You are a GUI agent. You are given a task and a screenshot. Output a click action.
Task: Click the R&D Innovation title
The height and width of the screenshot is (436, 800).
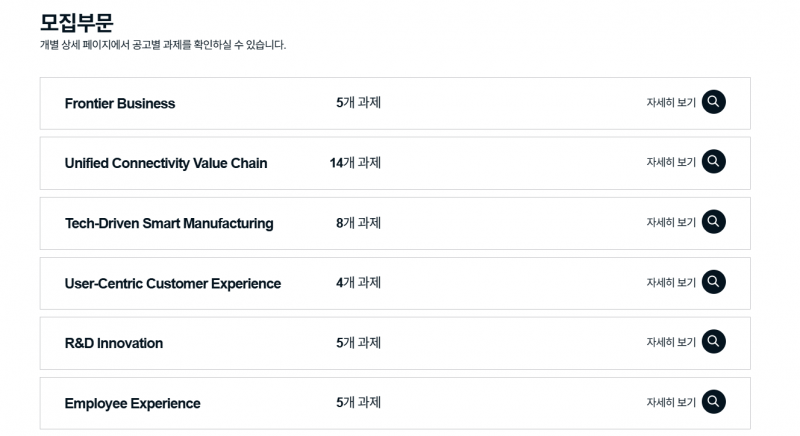[x=114, y=343]
